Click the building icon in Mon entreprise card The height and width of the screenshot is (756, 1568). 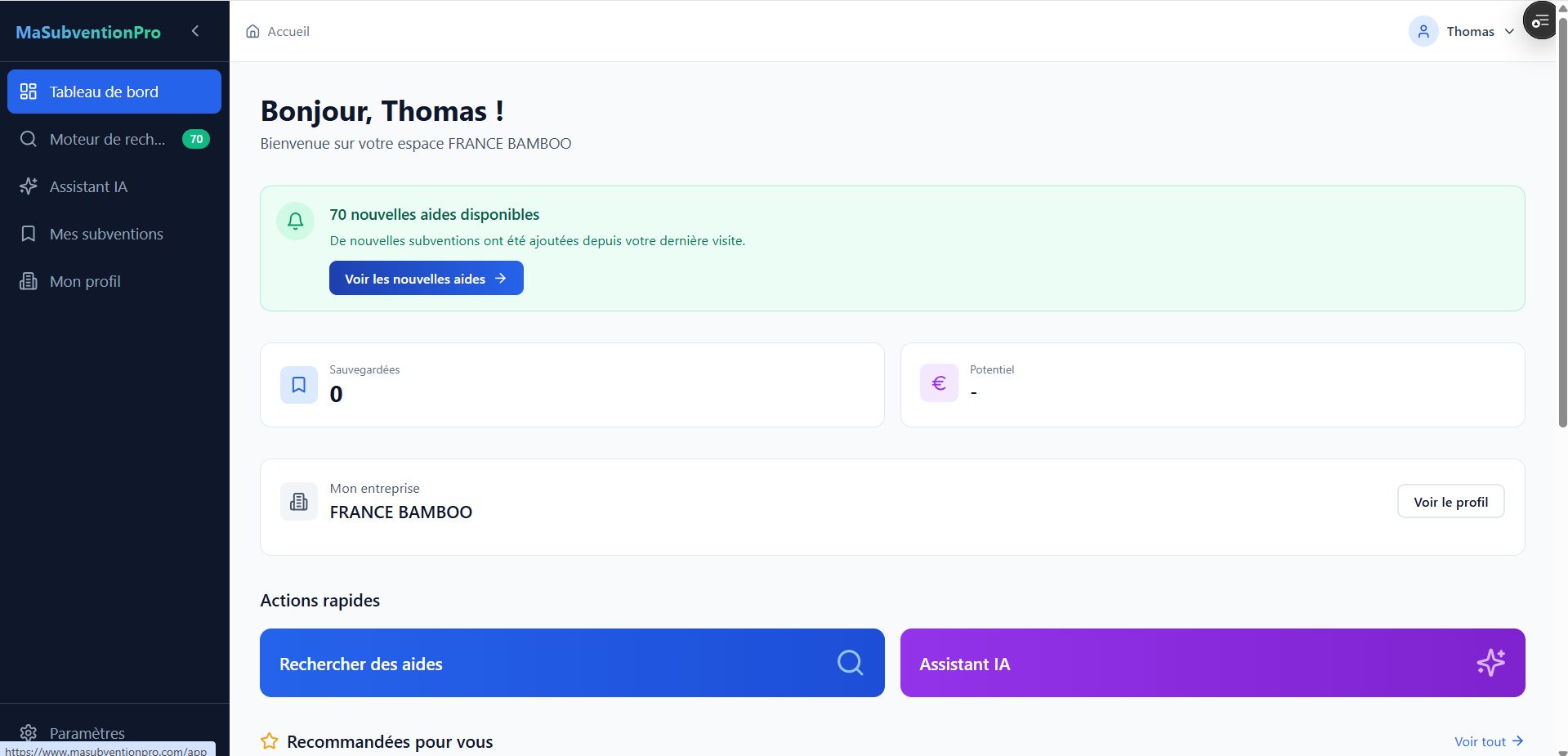click(x=299, y=501)
